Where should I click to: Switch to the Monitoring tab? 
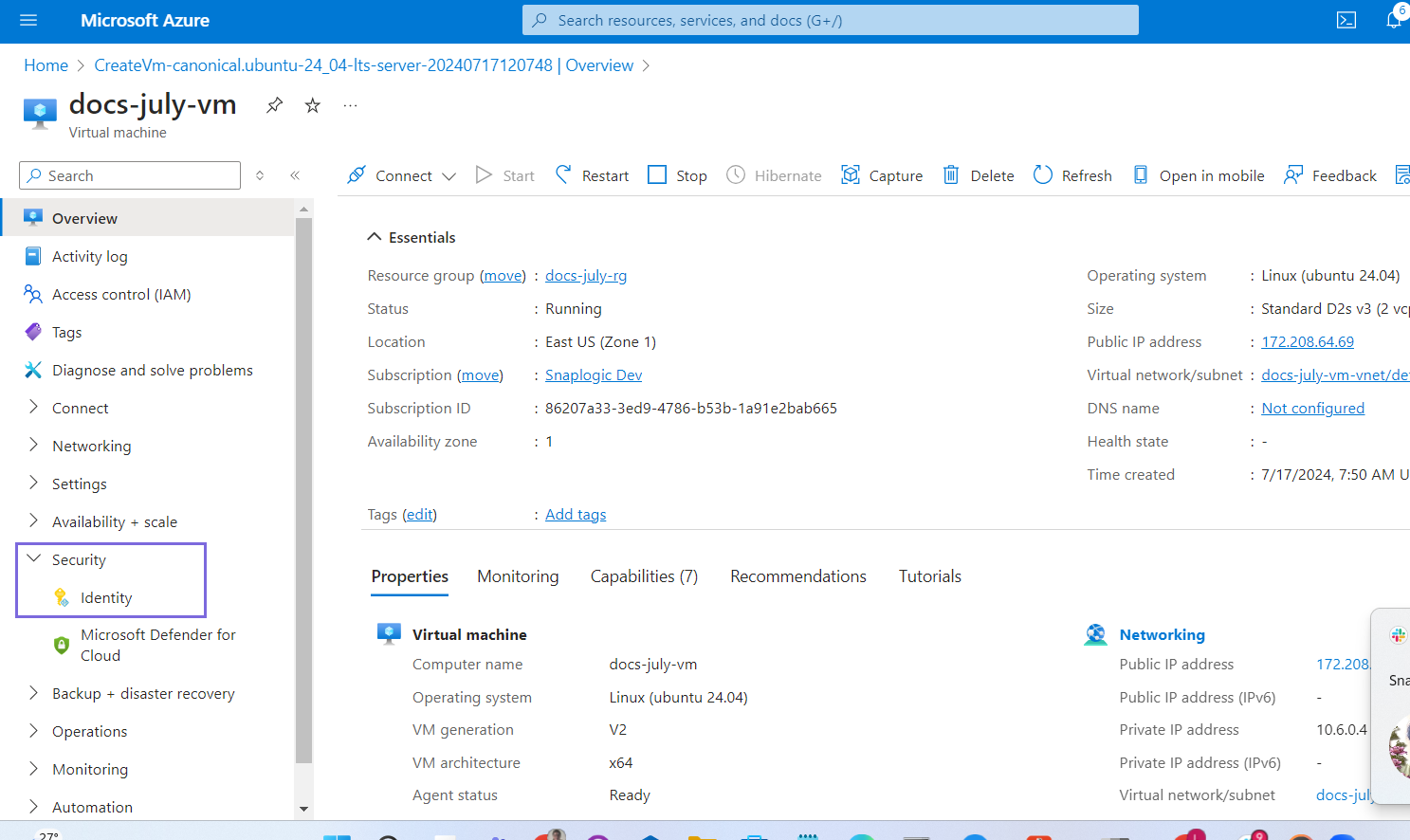[x=518, y=576]
